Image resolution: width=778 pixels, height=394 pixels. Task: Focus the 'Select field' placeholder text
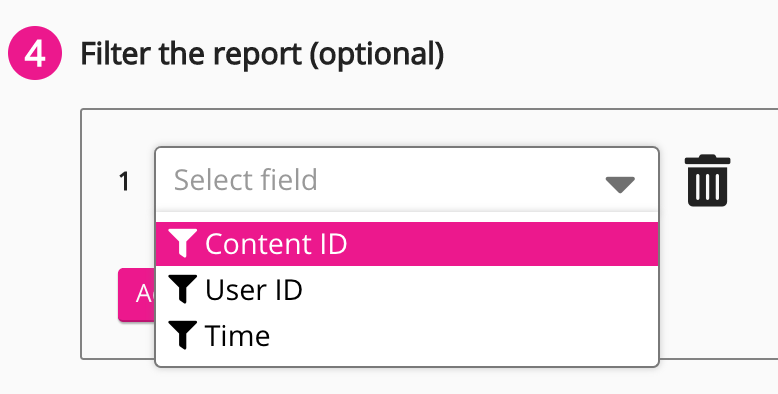pyautogui.click(x=246, y=180)
